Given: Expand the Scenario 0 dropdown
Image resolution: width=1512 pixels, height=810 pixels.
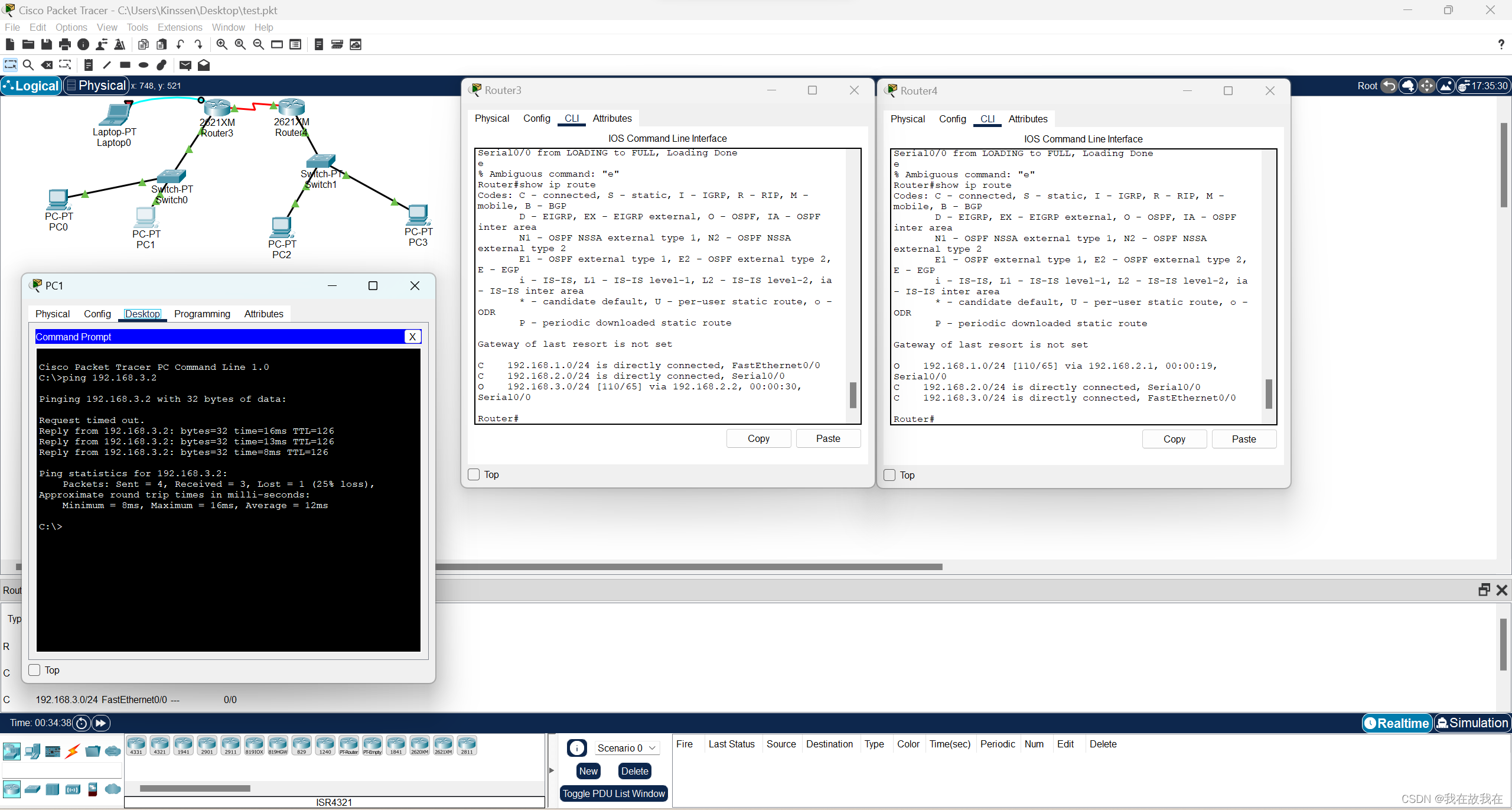Looking at the screenshot, I should coord(652,747).
